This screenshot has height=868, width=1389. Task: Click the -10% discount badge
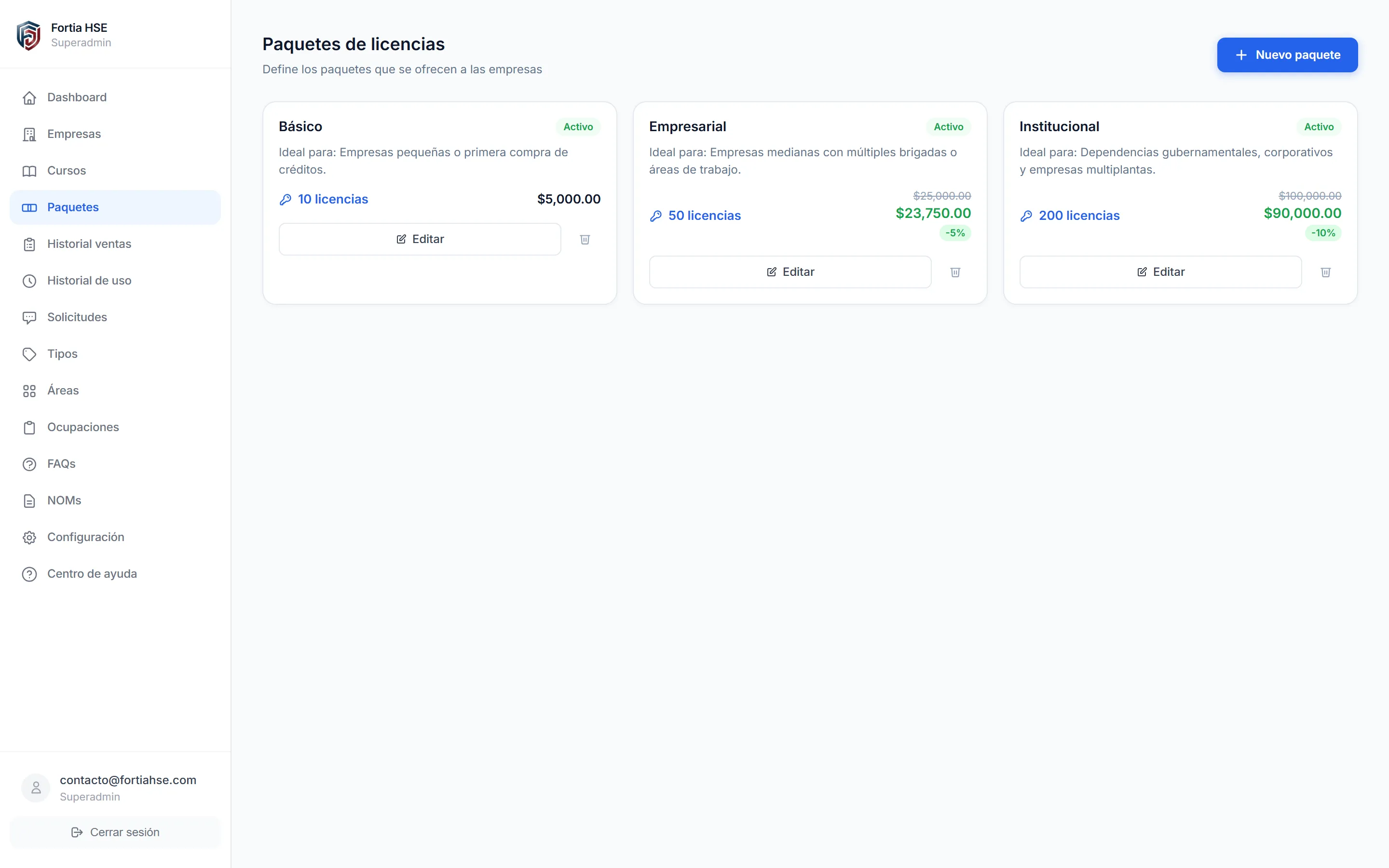[x=1323, y=233]
